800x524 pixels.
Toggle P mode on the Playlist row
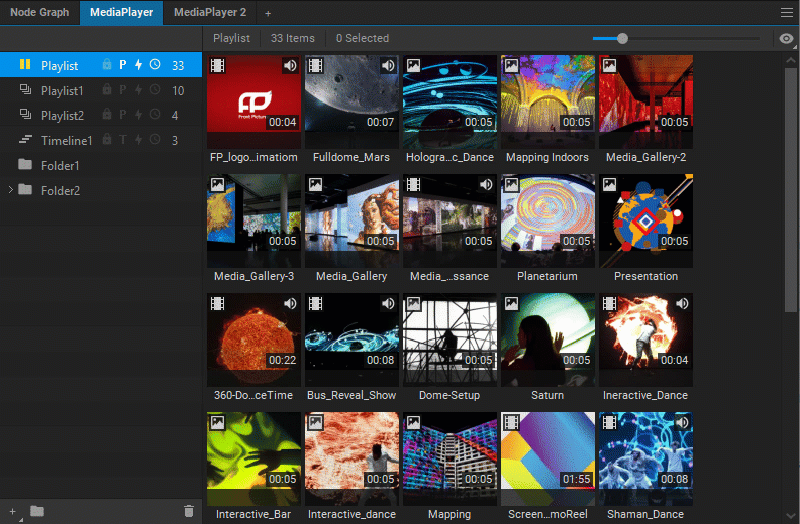pyautogui.click(x=122, y=65)
